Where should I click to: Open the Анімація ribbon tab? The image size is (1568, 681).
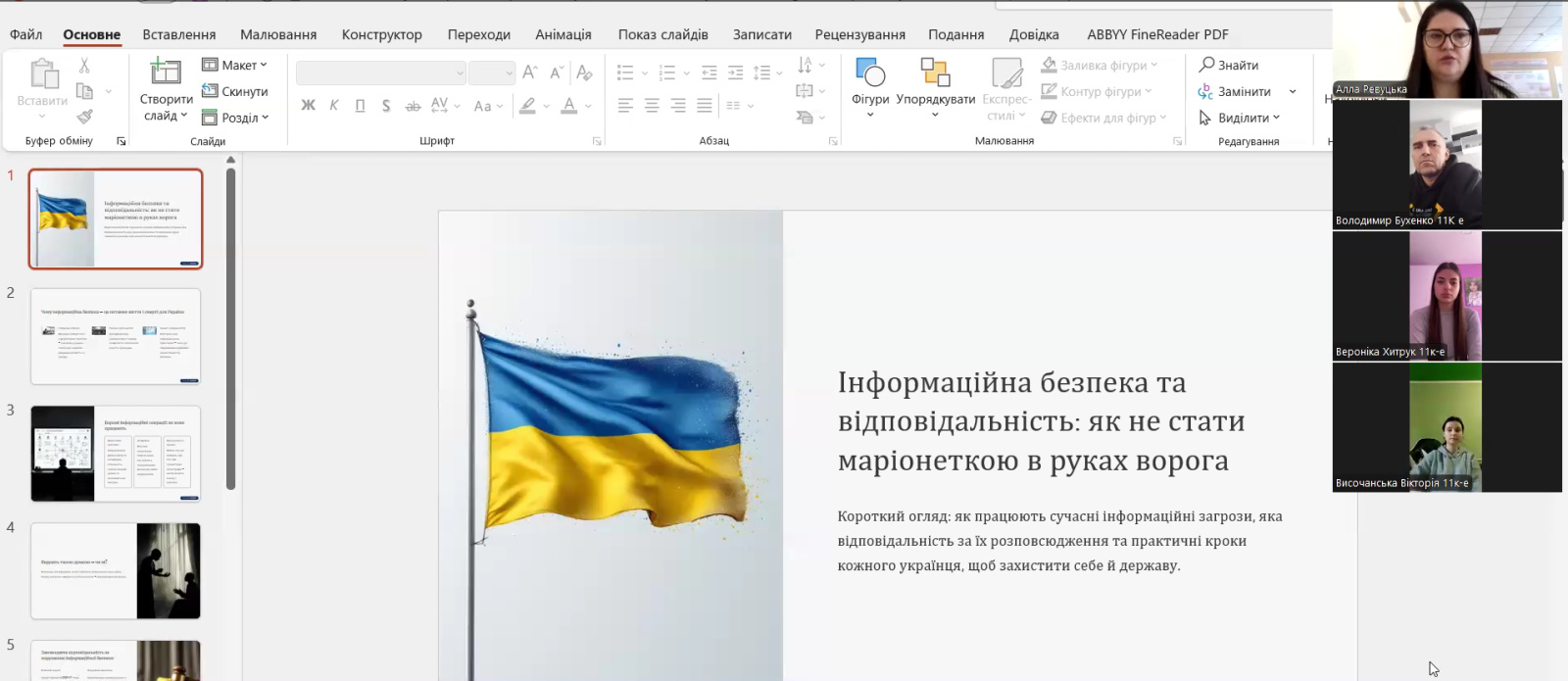[563, 34]
